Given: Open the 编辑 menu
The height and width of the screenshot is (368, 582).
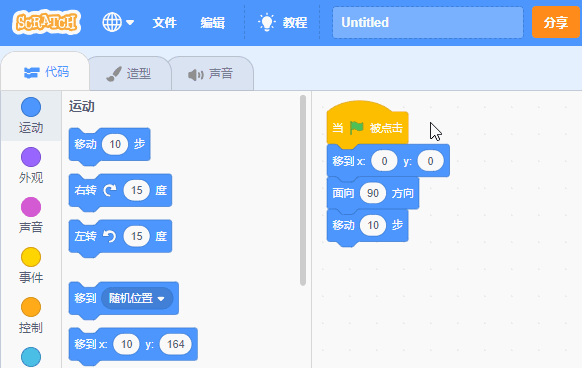Looking at the screenshot, I should click(213, 23).
